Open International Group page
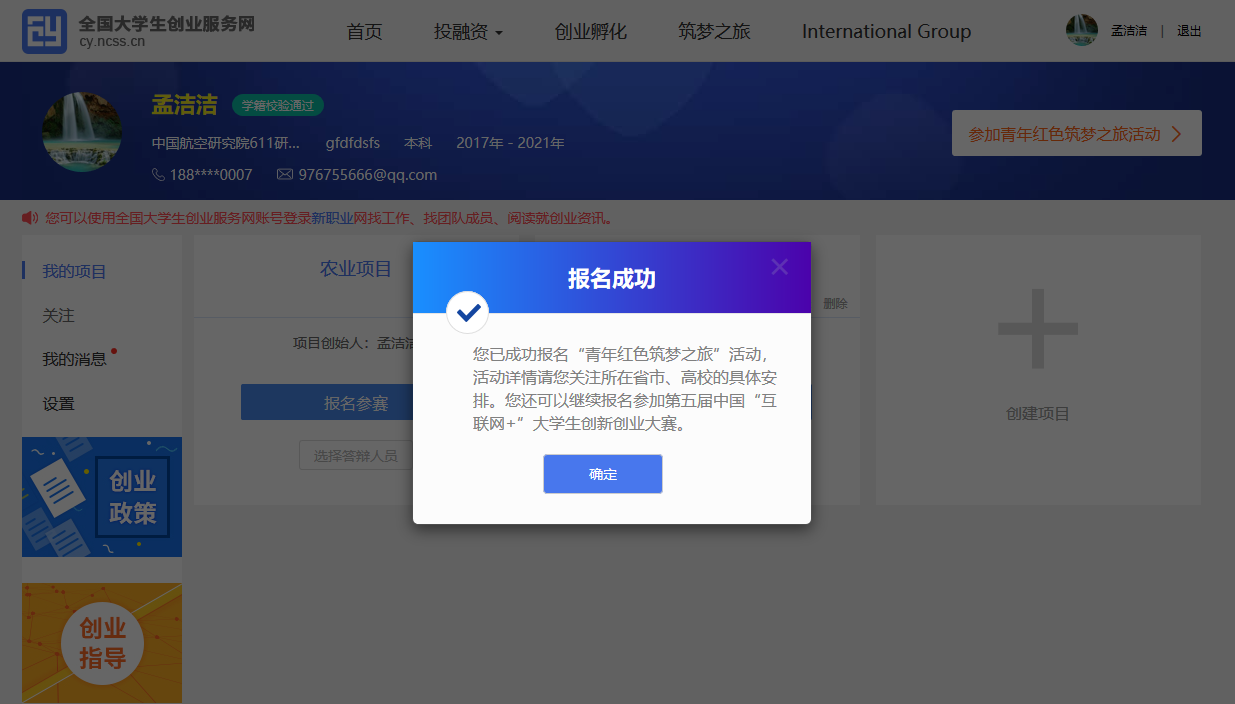This screenshot has width=1235, height=704. point(886,32)
